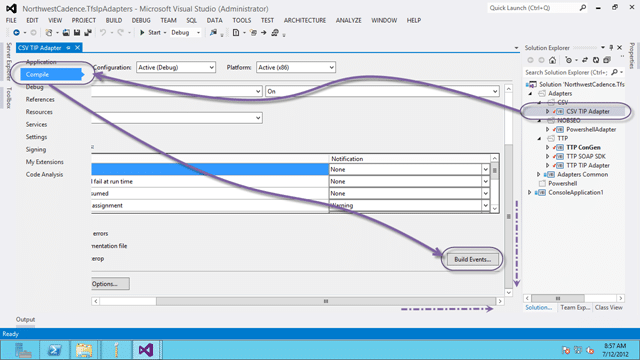This screenshot has height=360, width=640.
Task: Switch to the Class View tab
Action: (609, 307)
